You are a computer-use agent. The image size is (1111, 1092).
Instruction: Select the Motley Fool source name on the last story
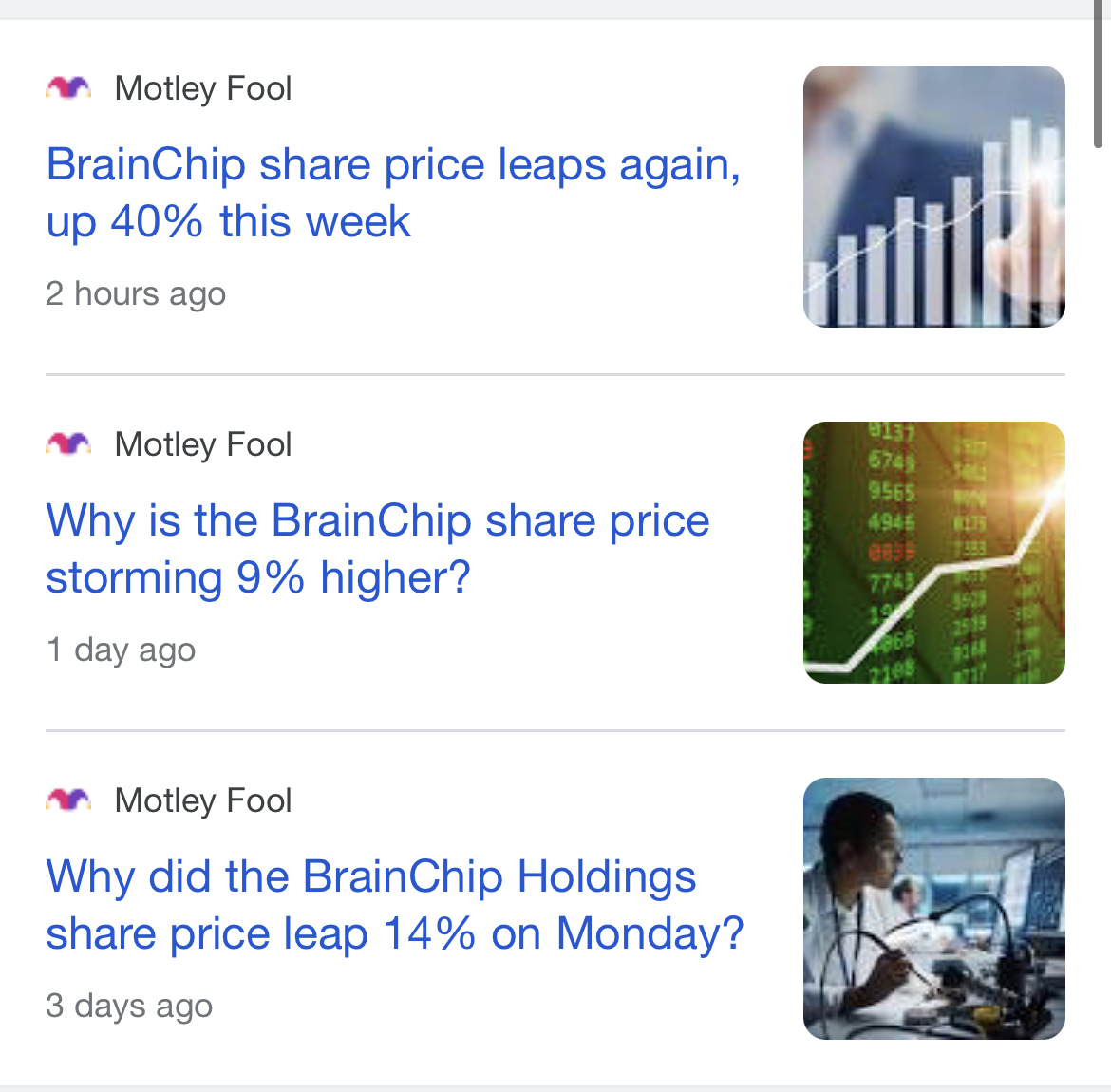(202, 800)
